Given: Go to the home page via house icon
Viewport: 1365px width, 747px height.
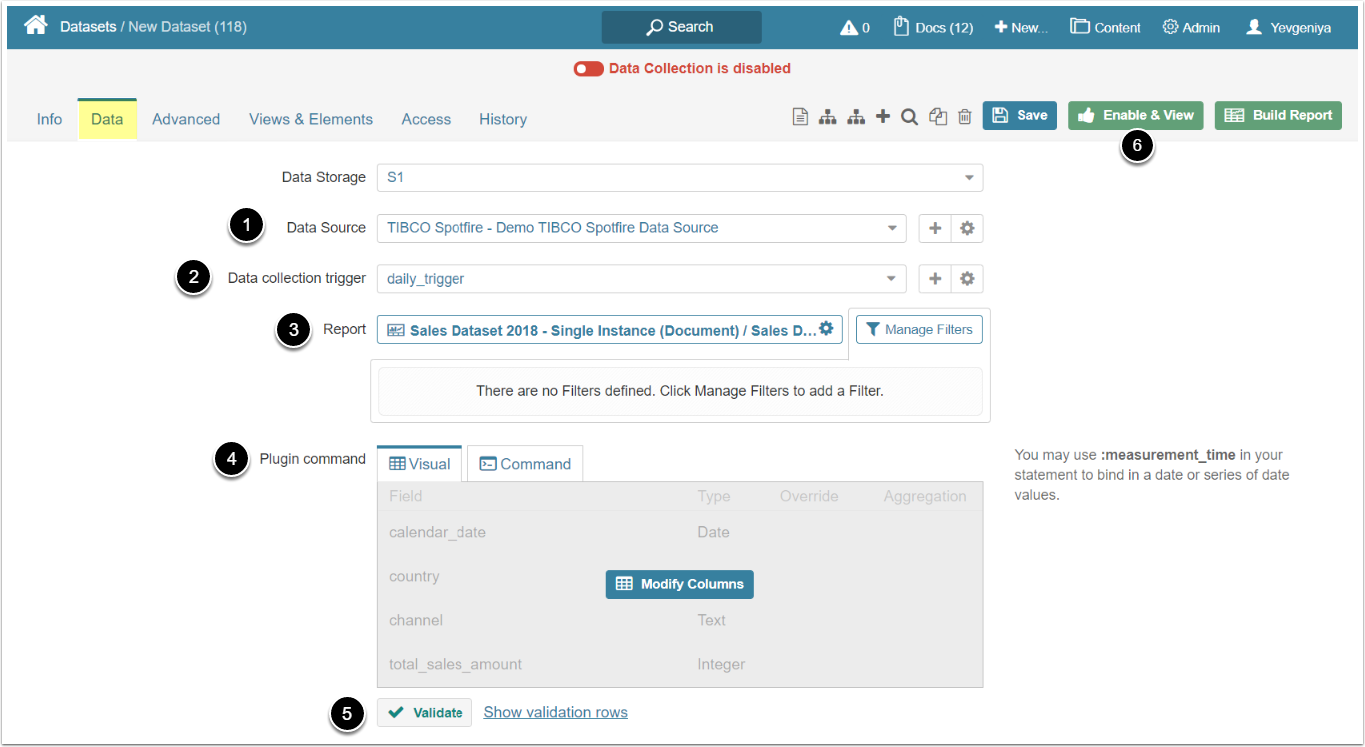Looking at the screenshot, I should [x=36, y=26].
